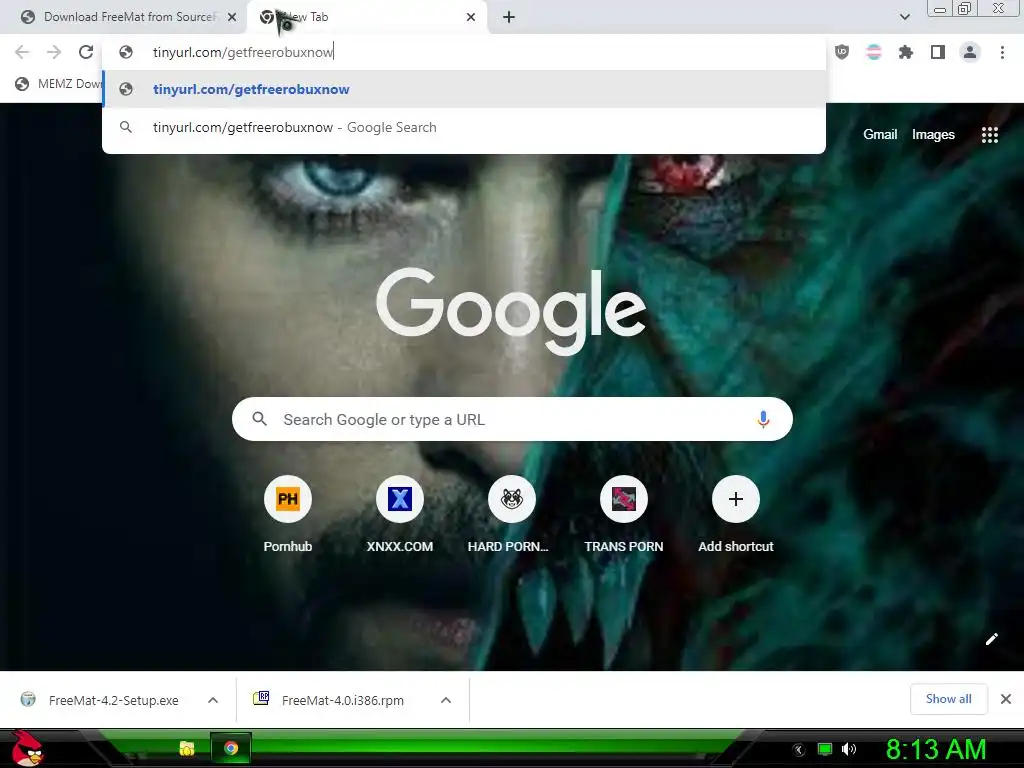Image resolution: width=1024 pixels, height=768 pixels.
Task: Choose the tinyurl.com/getfreerobuxnow URL suggestion
Action: 464,89
